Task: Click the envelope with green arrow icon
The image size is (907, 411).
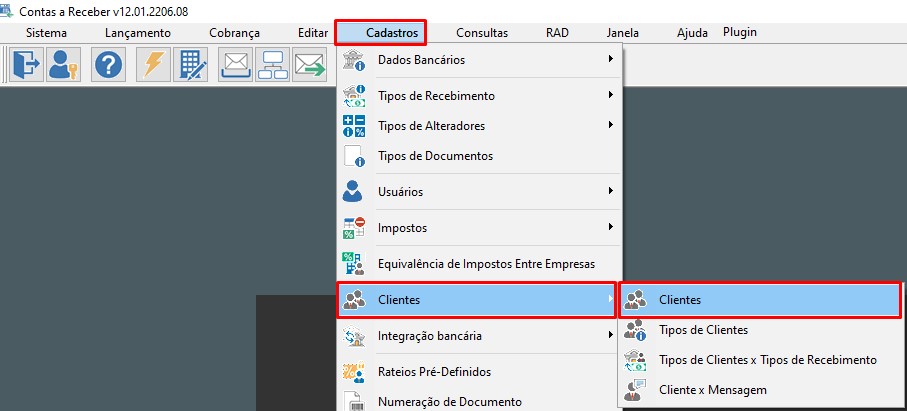Action: point(309,64)
